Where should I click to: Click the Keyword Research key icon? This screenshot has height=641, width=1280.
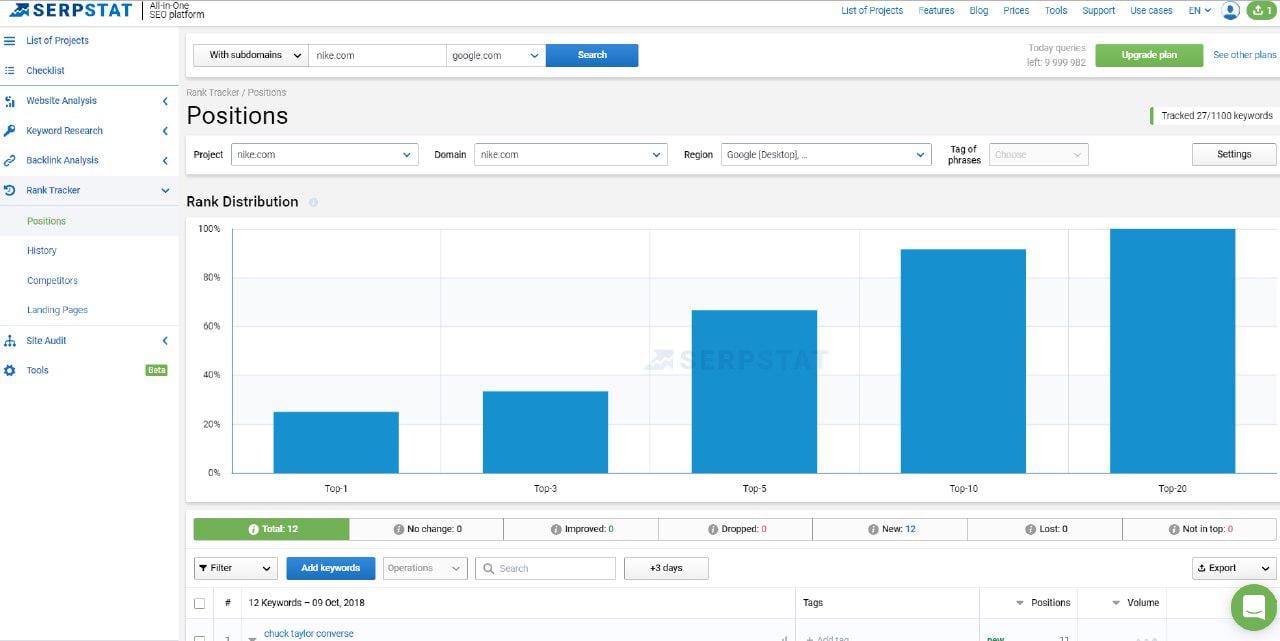click(x=10, y=131)
